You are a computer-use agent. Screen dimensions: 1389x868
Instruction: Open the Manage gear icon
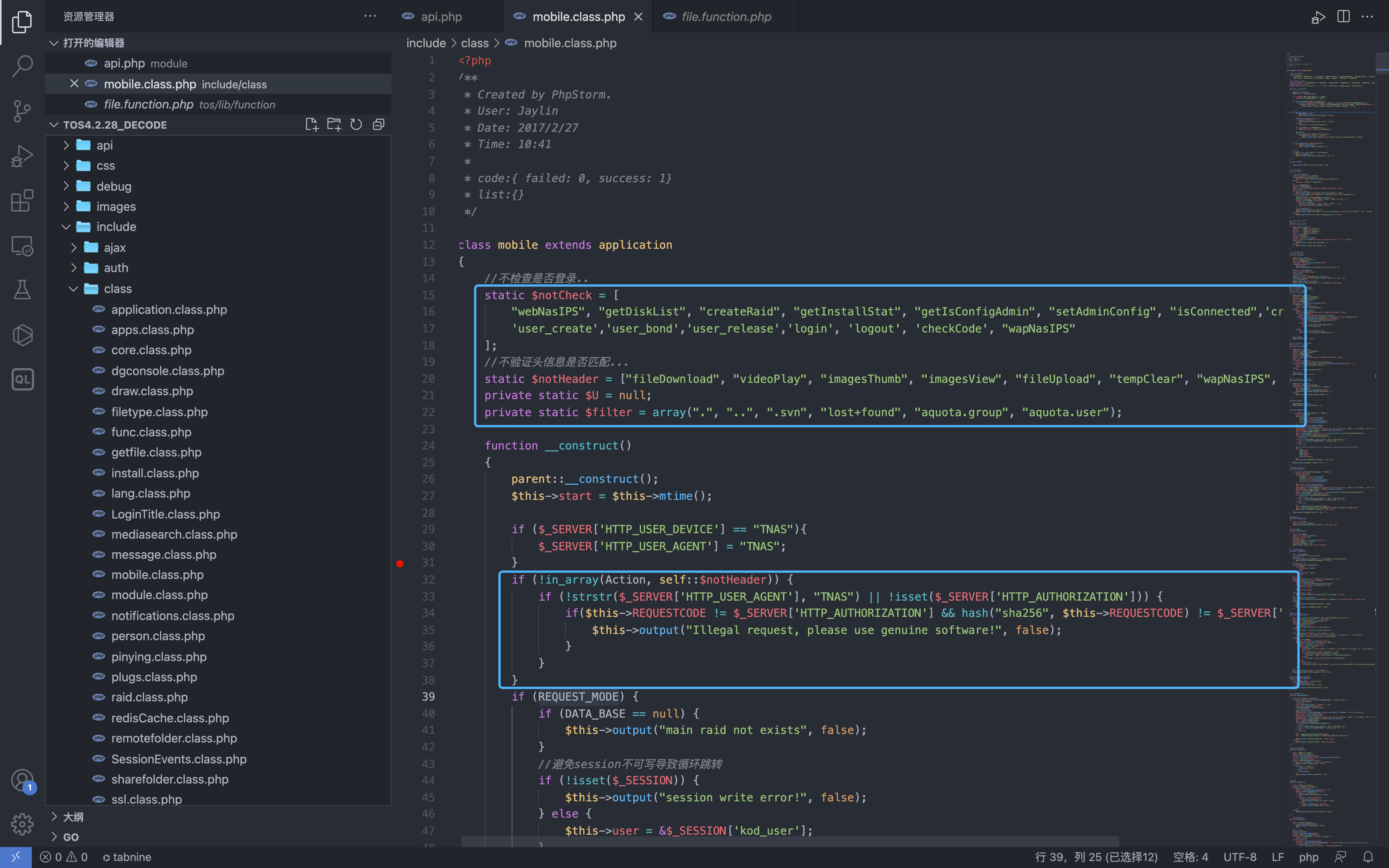pos(22,824)
